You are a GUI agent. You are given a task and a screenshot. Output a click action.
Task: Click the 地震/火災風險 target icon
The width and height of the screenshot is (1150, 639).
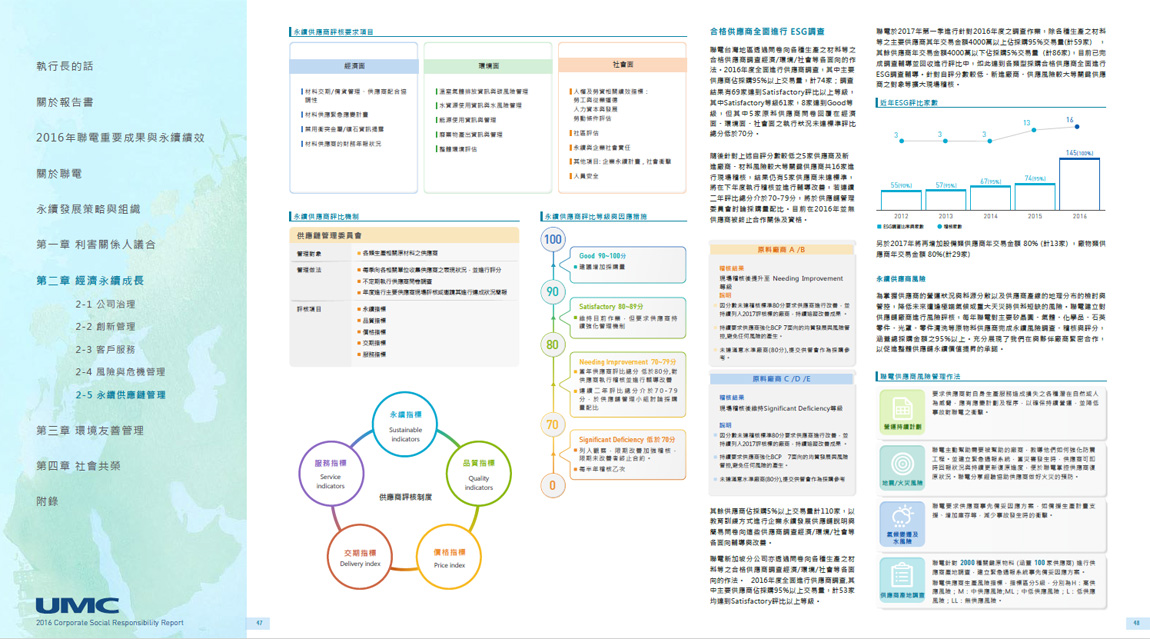(x=902, y=468)
